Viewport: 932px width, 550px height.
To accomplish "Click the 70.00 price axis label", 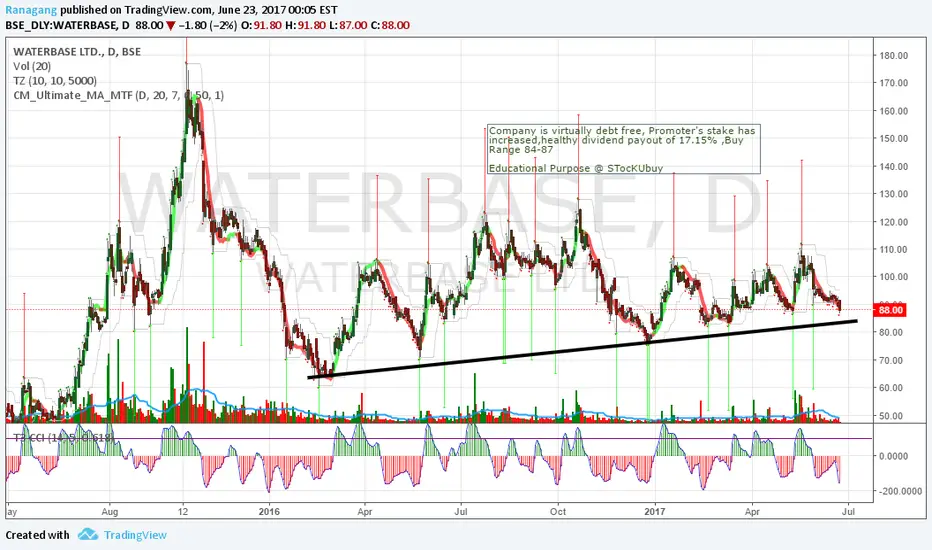I will click(892, 360).
